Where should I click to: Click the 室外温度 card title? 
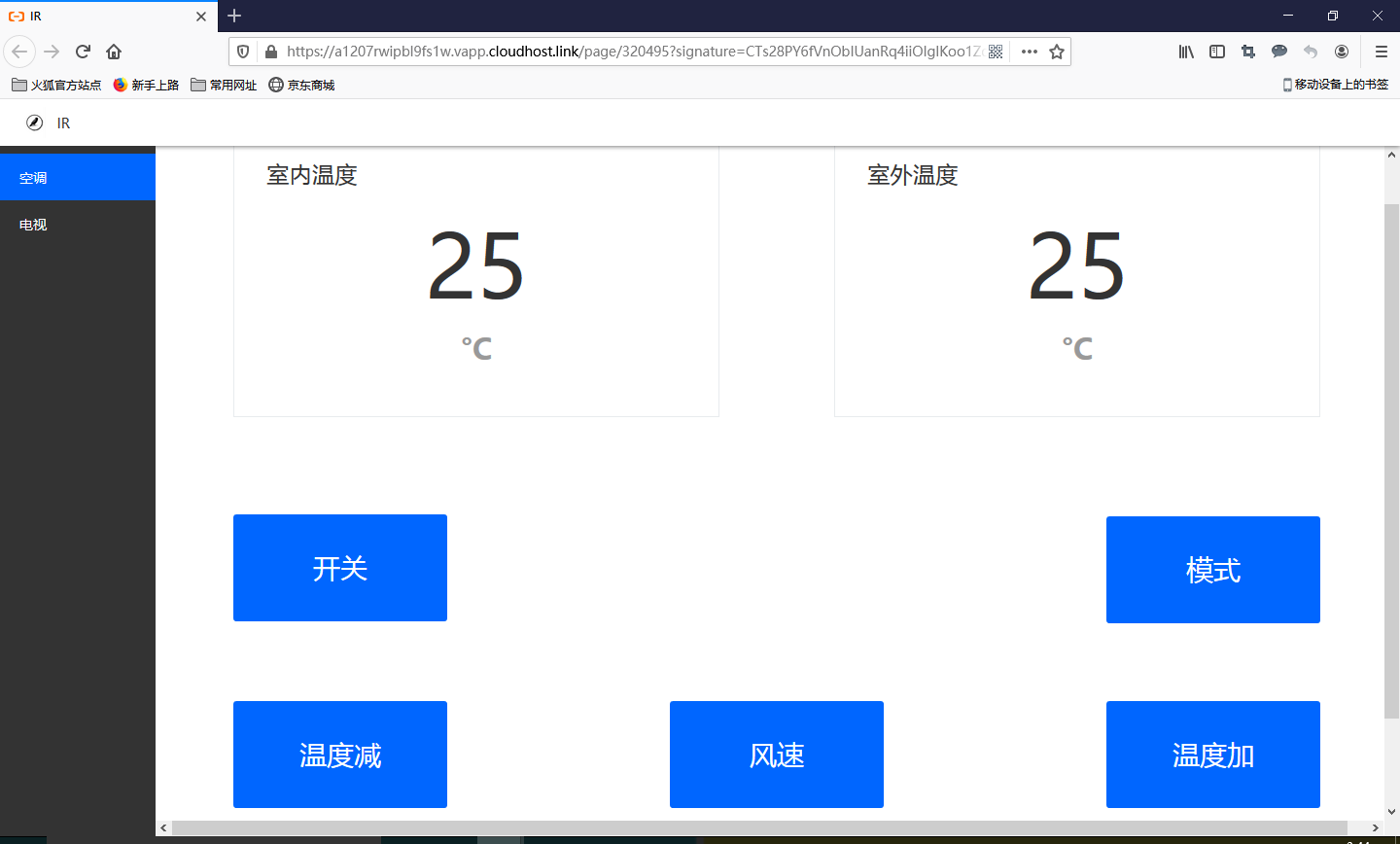pyautogui.click(x=913, y=175)
